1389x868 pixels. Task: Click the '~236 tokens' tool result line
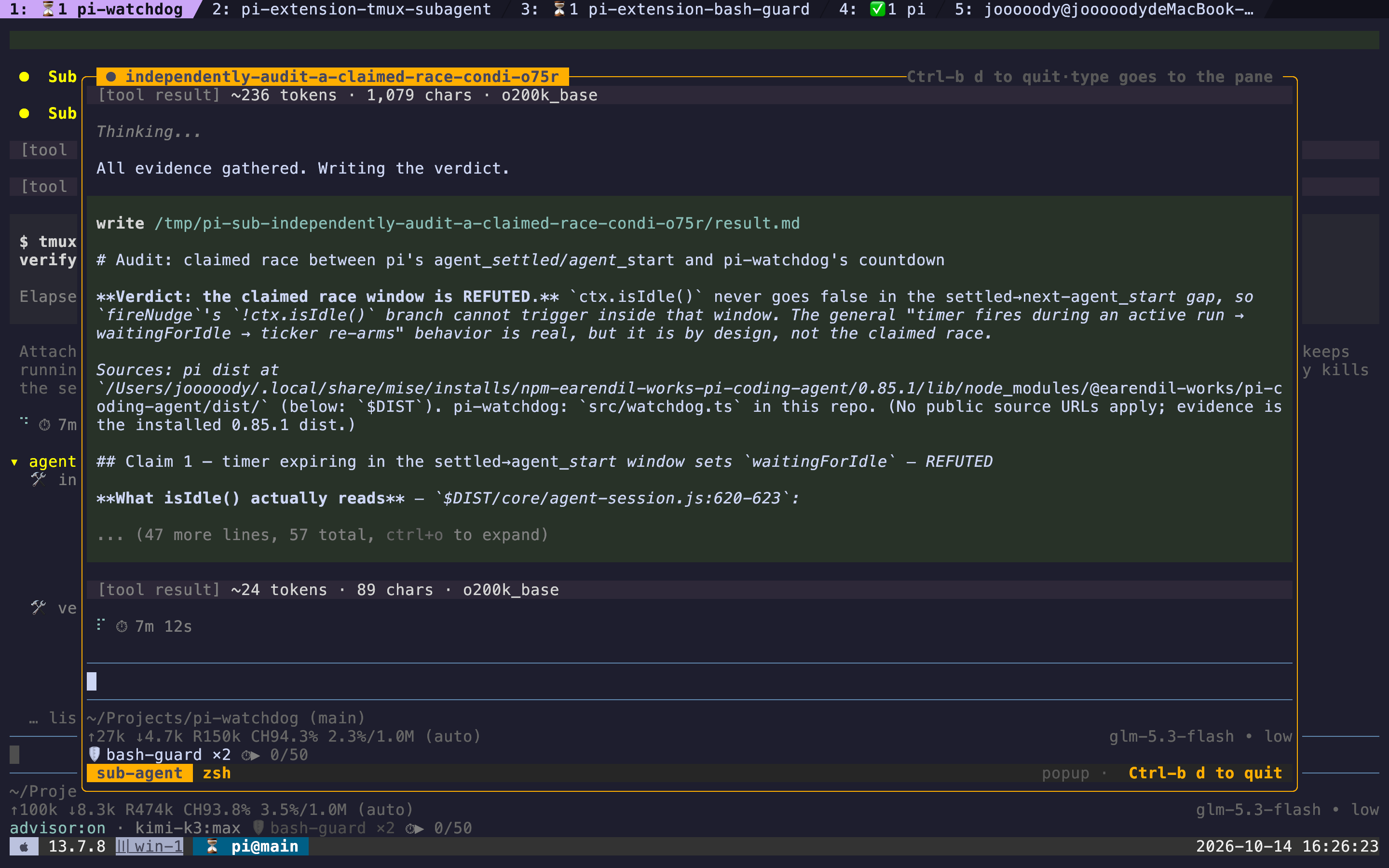(689, 95)
